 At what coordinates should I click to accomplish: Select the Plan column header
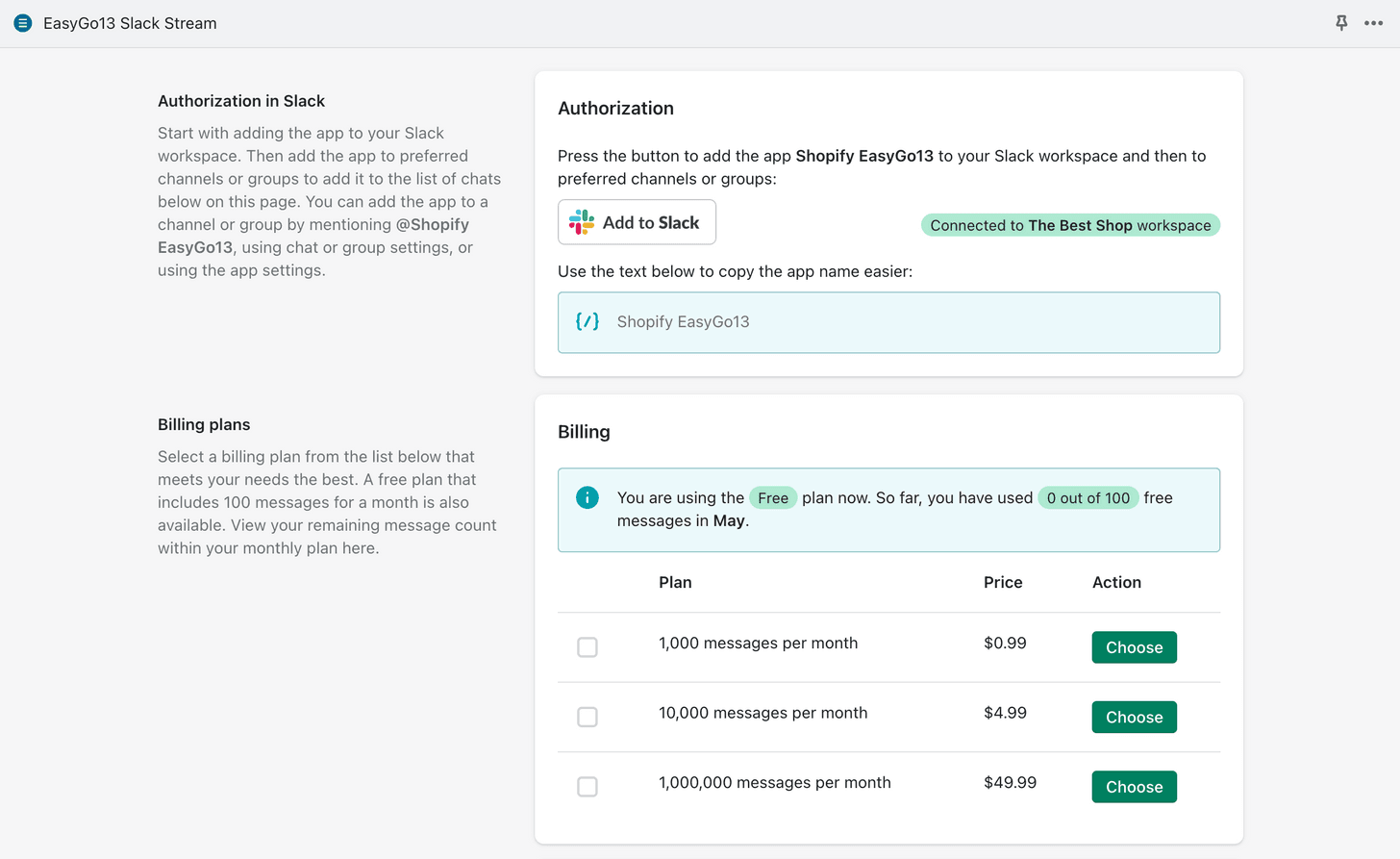675,582
